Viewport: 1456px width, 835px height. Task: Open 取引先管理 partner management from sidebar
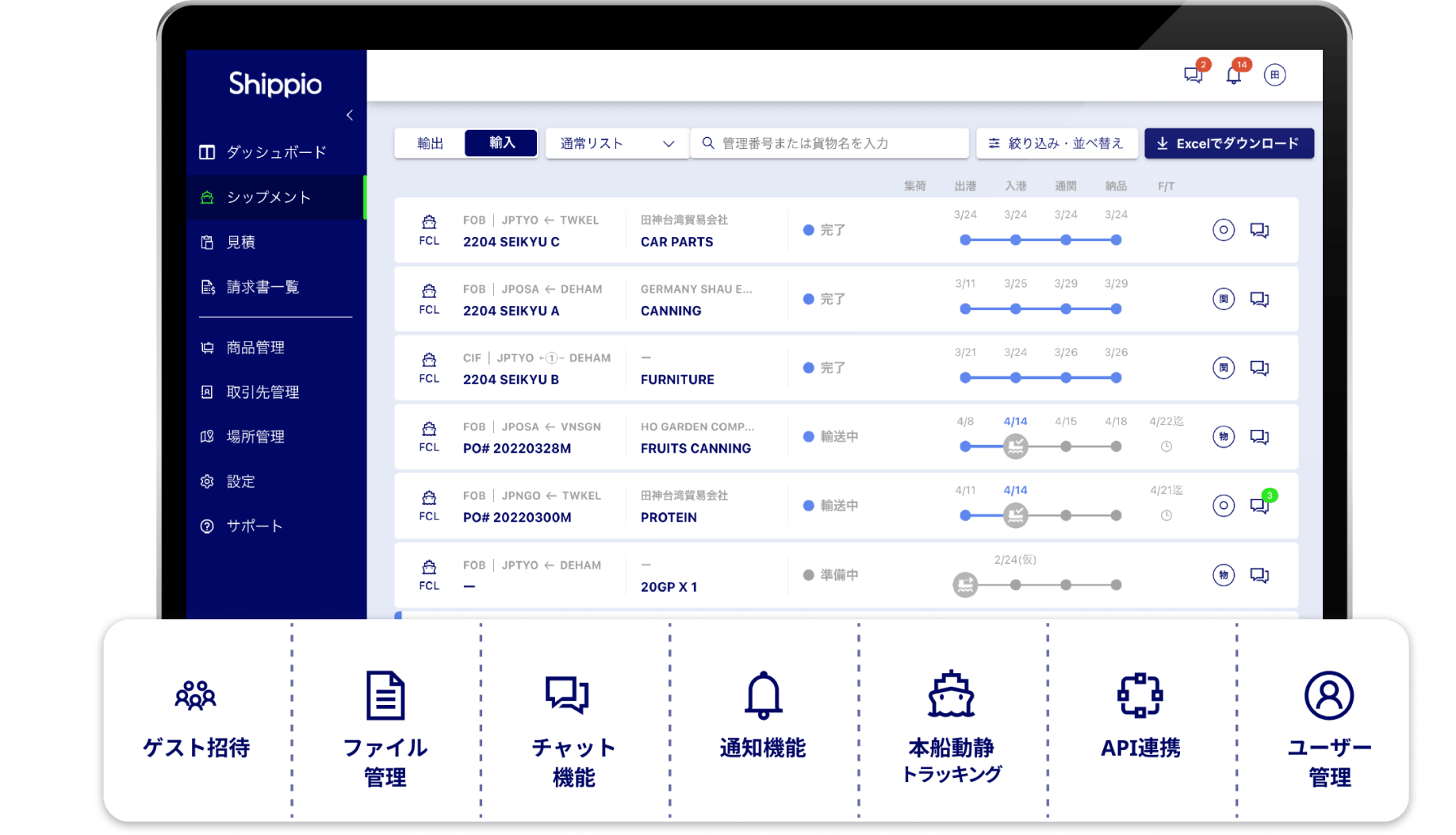[261, 392]
